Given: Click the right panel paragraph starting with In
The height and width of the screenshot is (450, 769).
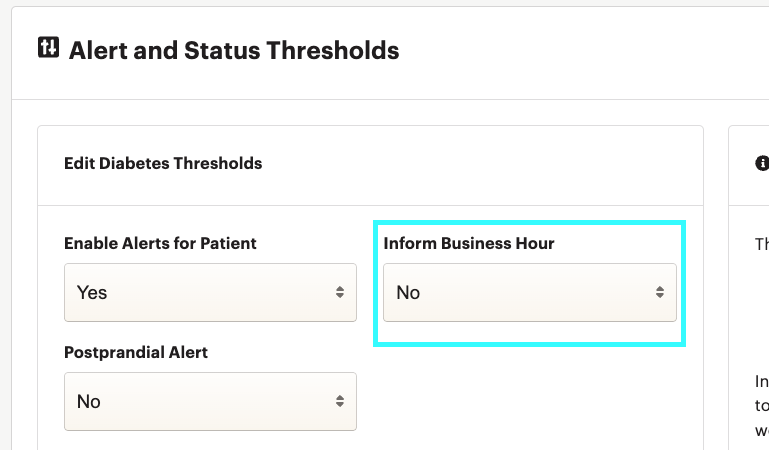Looking at the screenshot, I should point(762,406).
